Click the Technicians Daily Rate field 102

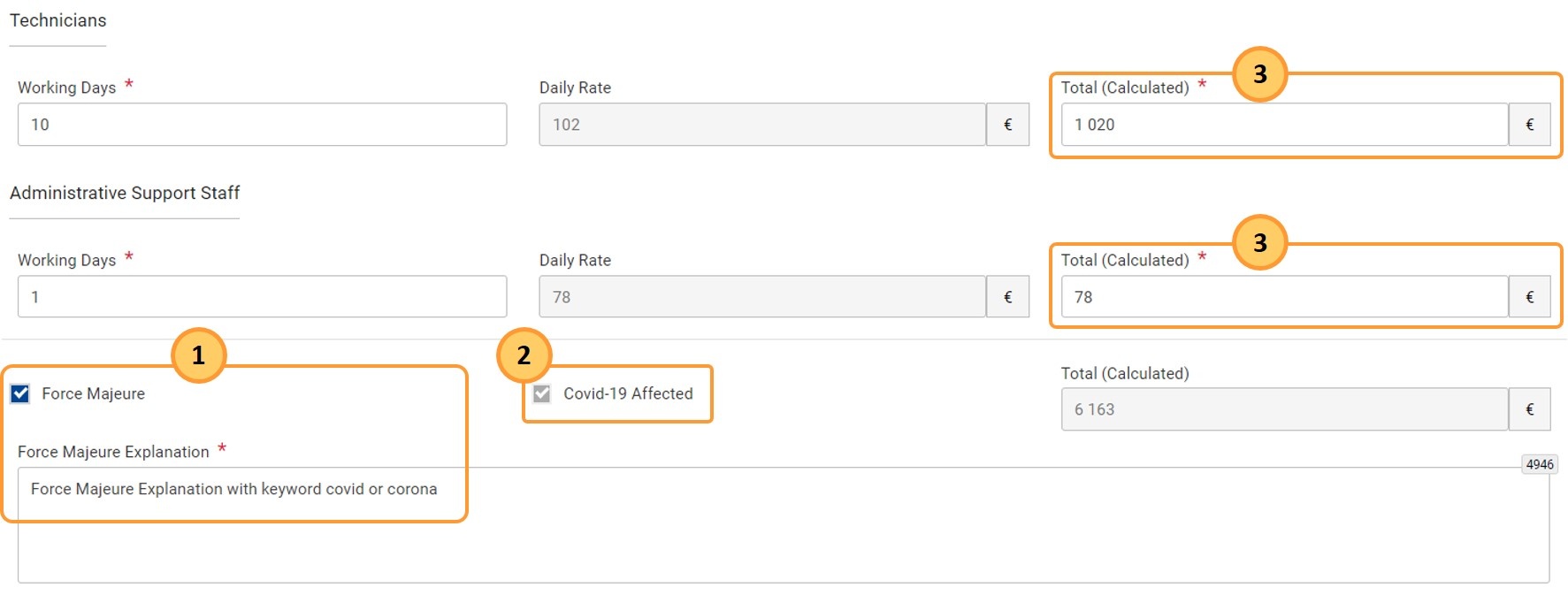[762, 125]
